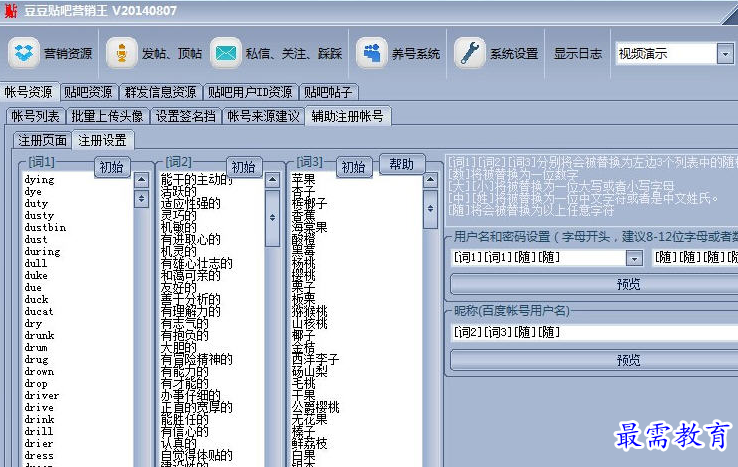The height and width of the screenshot is (467, 738).
Task: Select word 'during' in 词1 list
Action: click(42, 251)
